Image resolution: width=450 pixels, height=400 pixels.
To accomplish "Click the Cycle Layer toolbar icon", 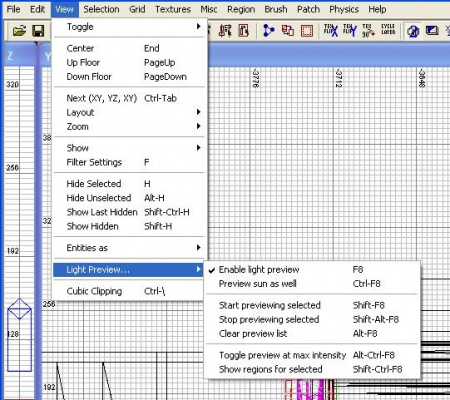I will (388, 29).
